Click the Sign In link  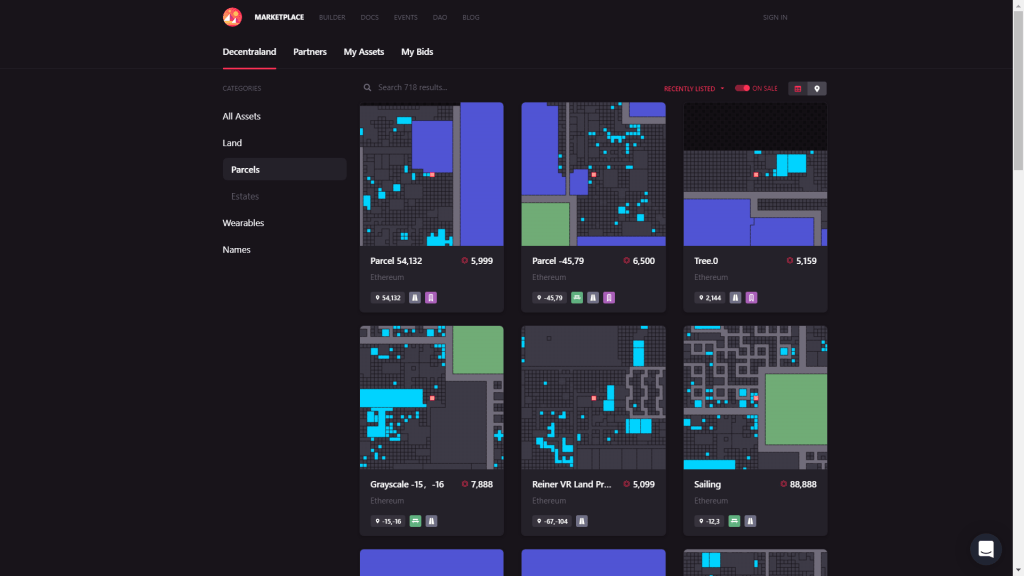[x=775, y=18]
